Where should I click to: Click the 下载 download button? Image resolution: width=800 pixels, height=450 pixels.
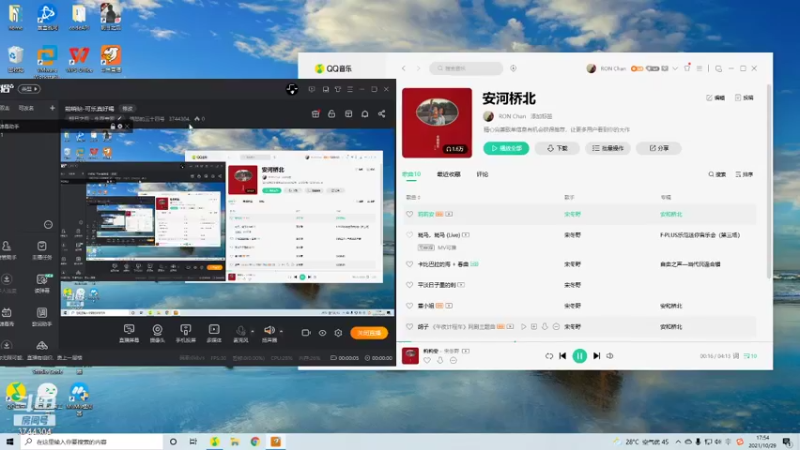(x=557, y=148)
